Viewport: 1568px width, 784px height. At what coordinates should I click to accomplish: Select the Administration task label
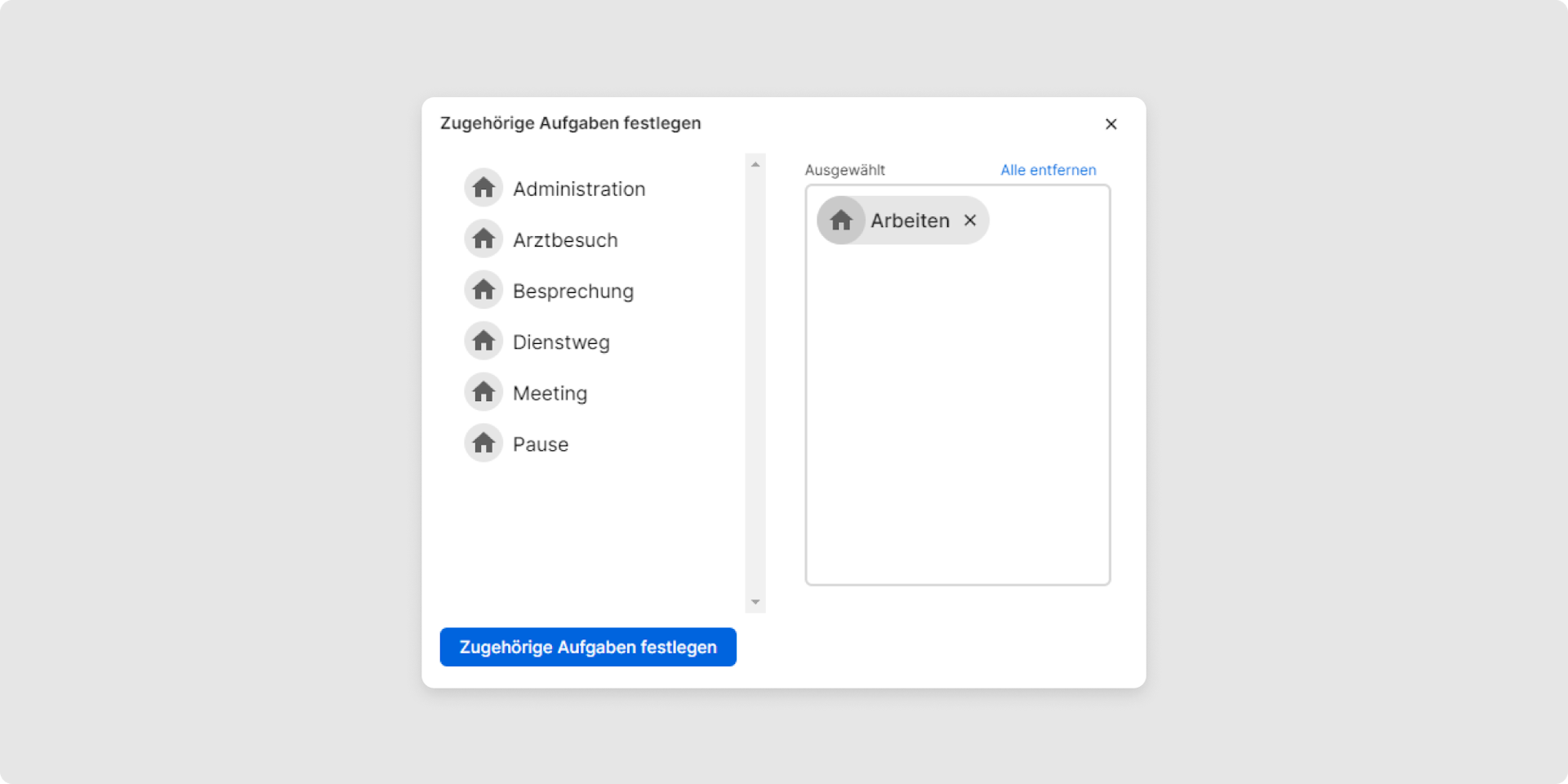579,189
